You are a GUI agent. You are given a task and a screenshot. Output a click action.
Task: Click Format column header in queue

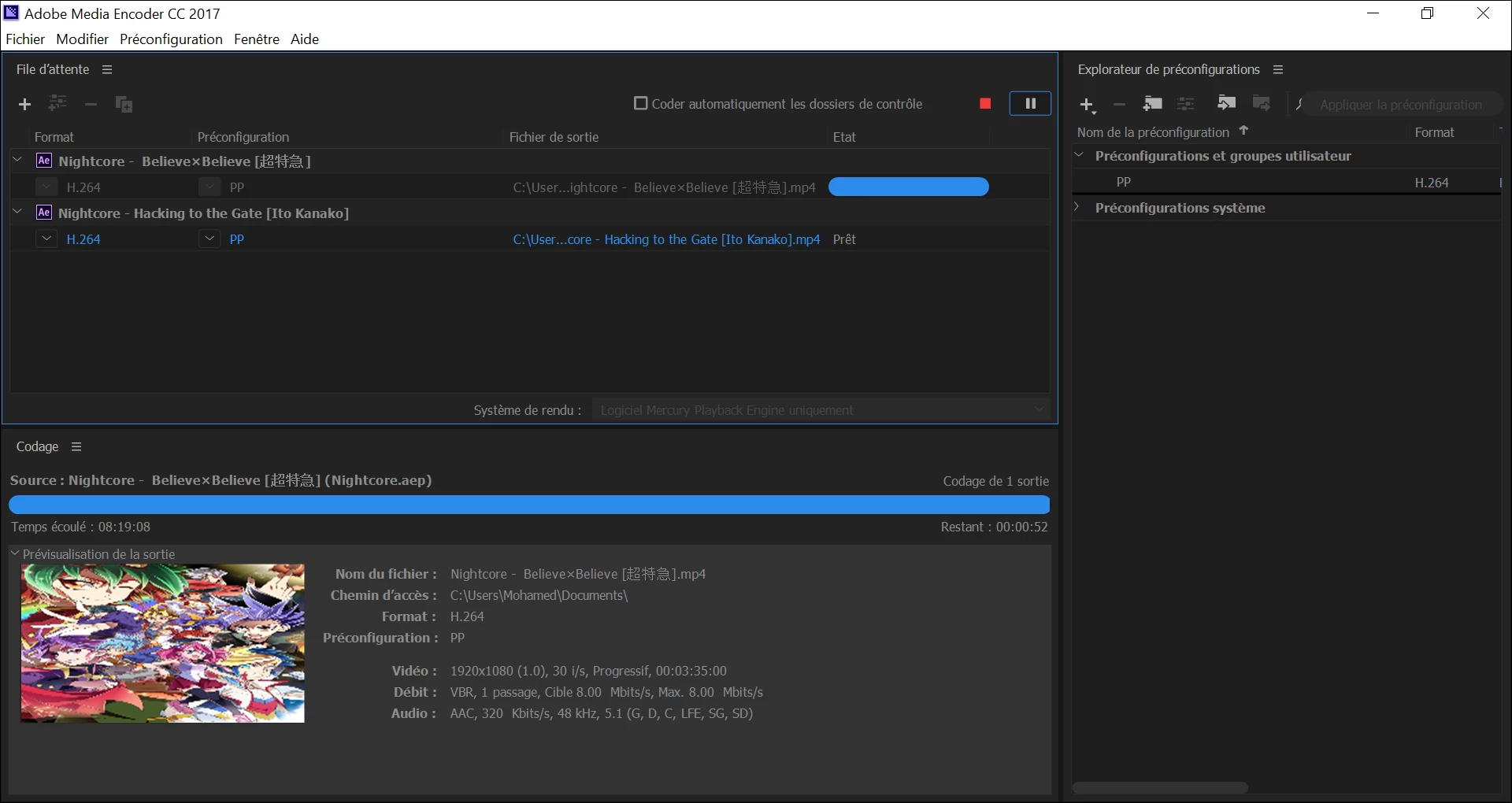(x=54, y=137)
